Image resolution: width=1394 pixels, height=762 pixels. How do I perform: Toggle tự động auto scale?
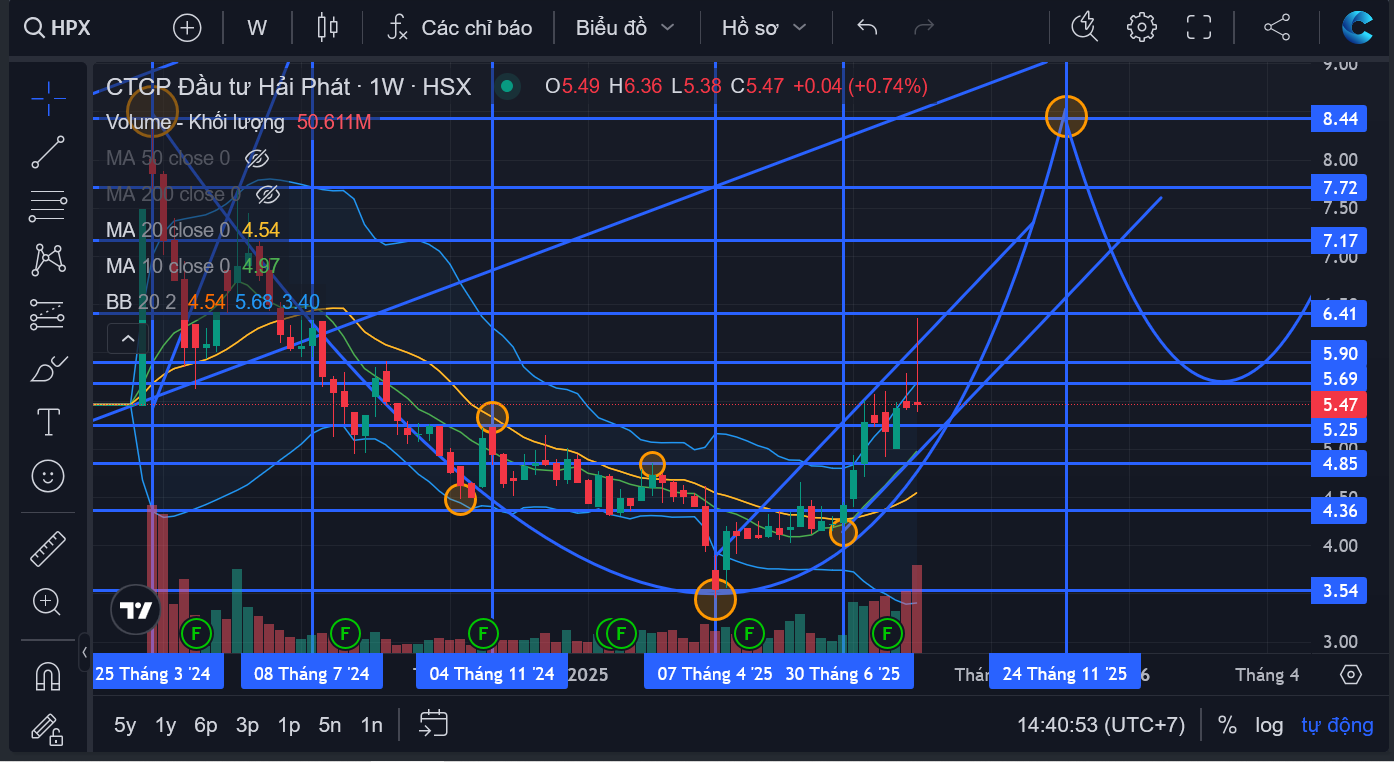coord(1337,725)
